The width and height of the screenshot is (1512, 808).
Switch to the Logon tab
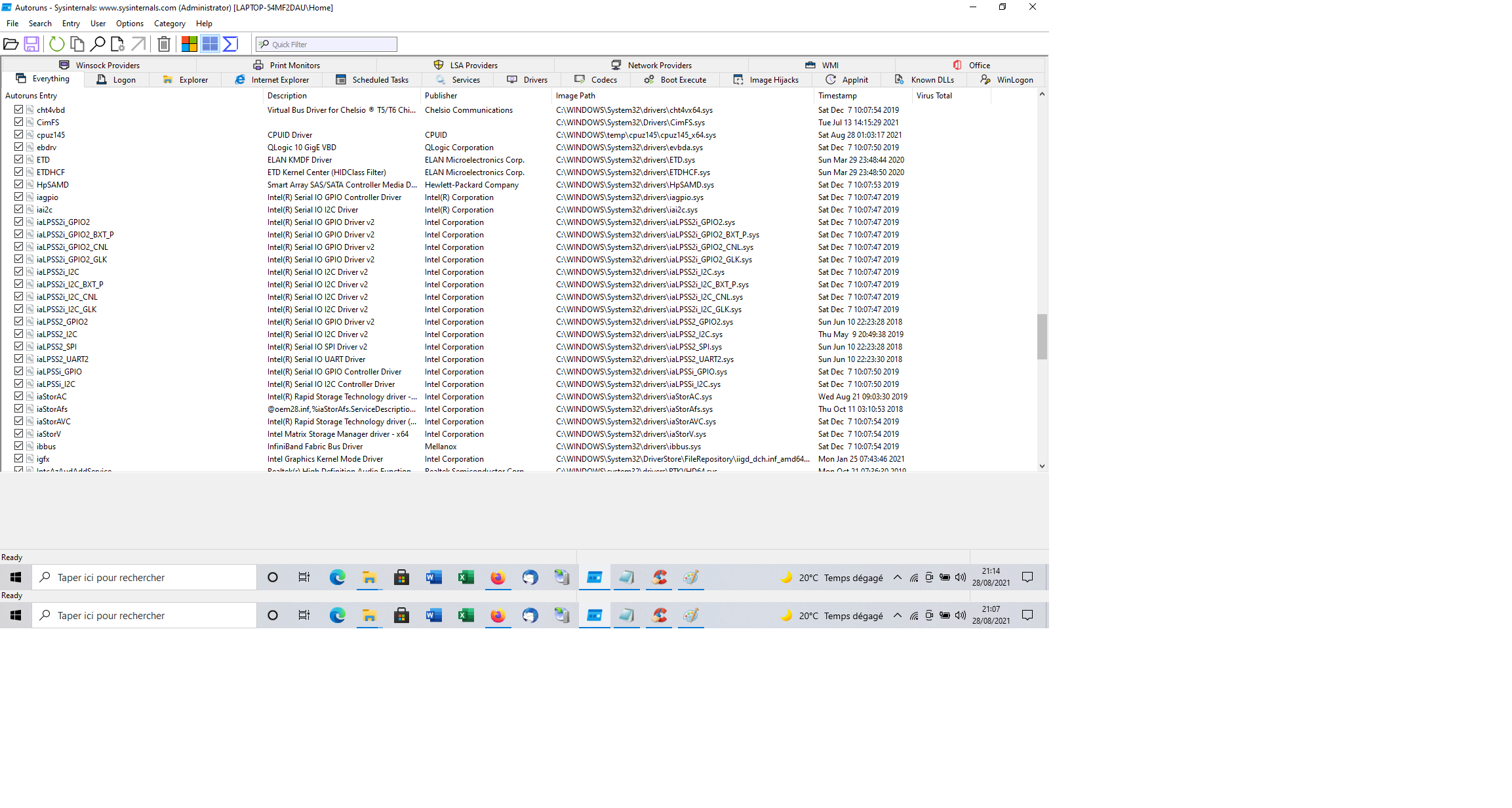(116, 80)
